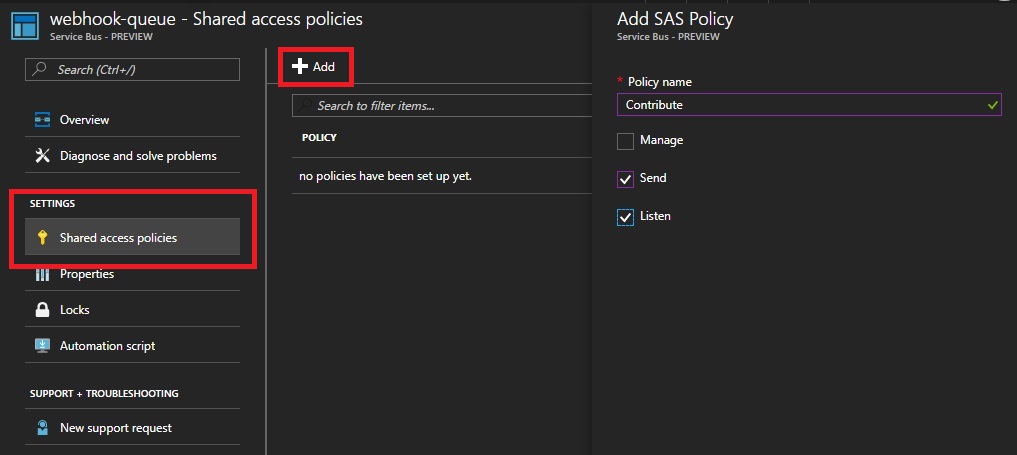Click the Policy name field containing Contribute
1017x455 pixels.
coord(809,104)
